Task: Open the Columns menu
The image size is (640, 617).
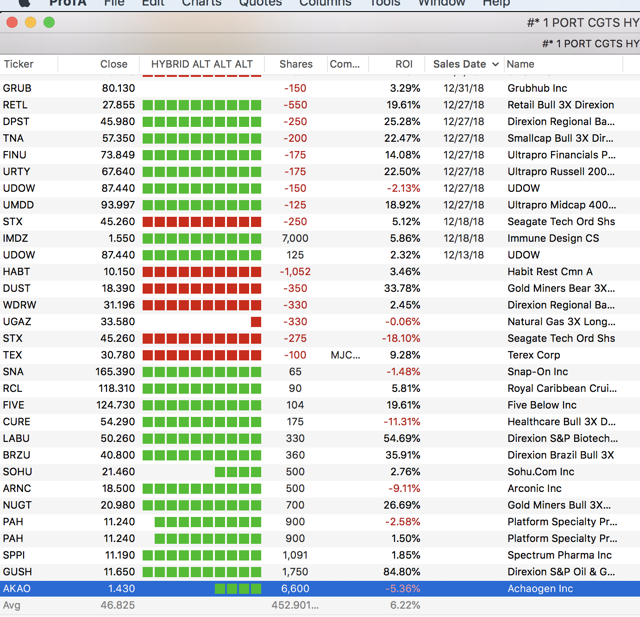Action: (325, 2)
